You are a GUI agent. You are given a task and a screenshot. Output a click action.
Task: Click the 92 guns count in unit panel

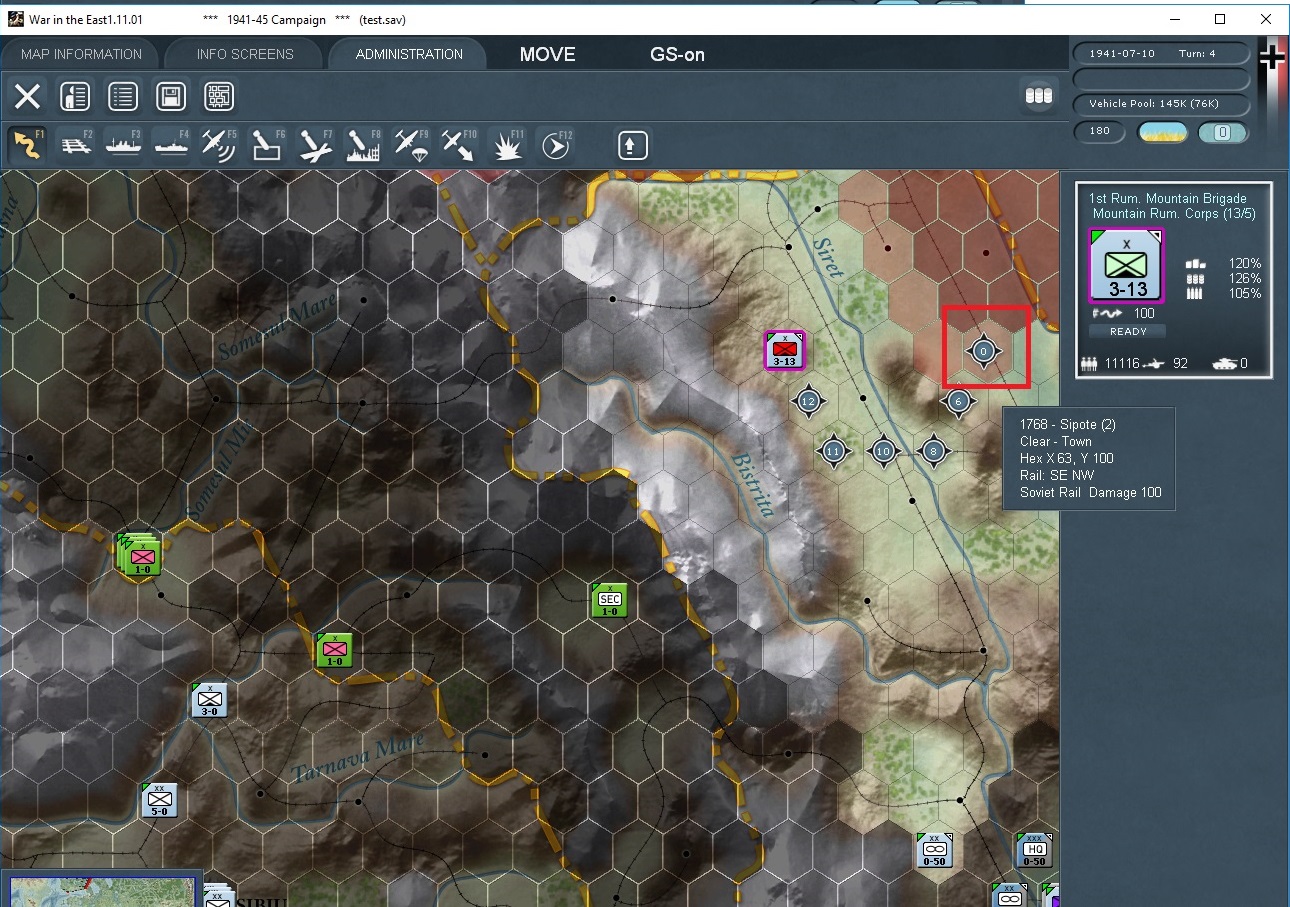1180,364
